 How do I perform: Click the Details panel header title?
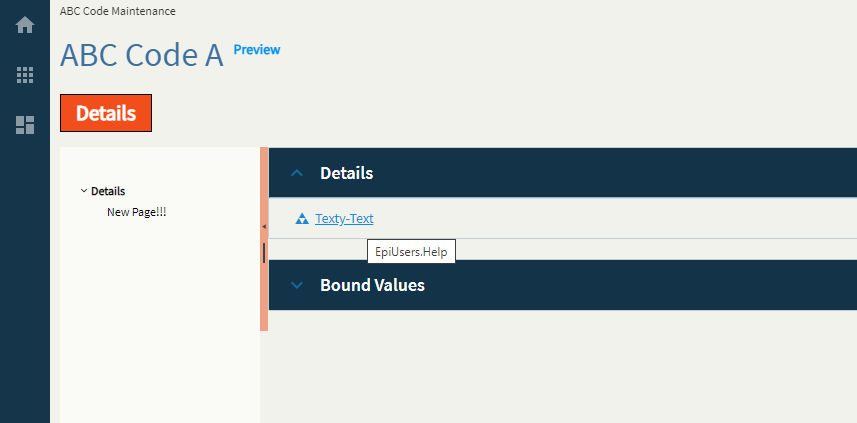click(347, 173)
